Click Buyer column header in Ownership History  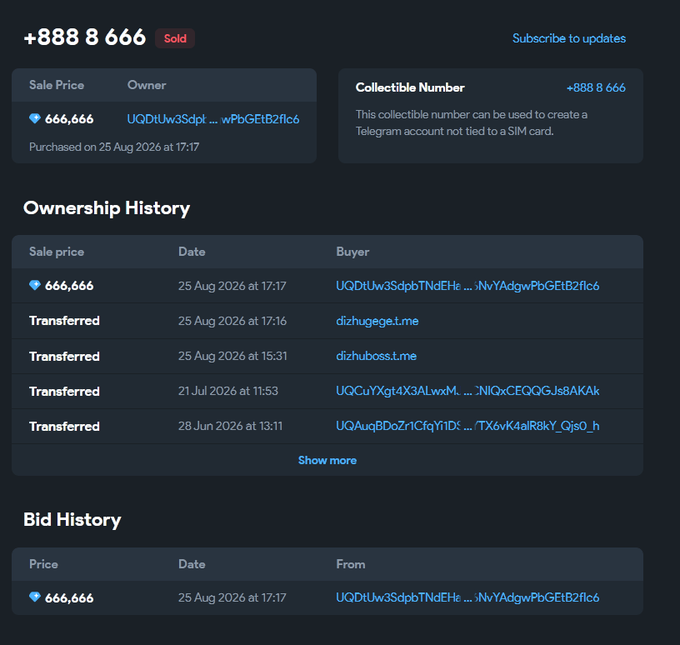click(x=353, y=252)
